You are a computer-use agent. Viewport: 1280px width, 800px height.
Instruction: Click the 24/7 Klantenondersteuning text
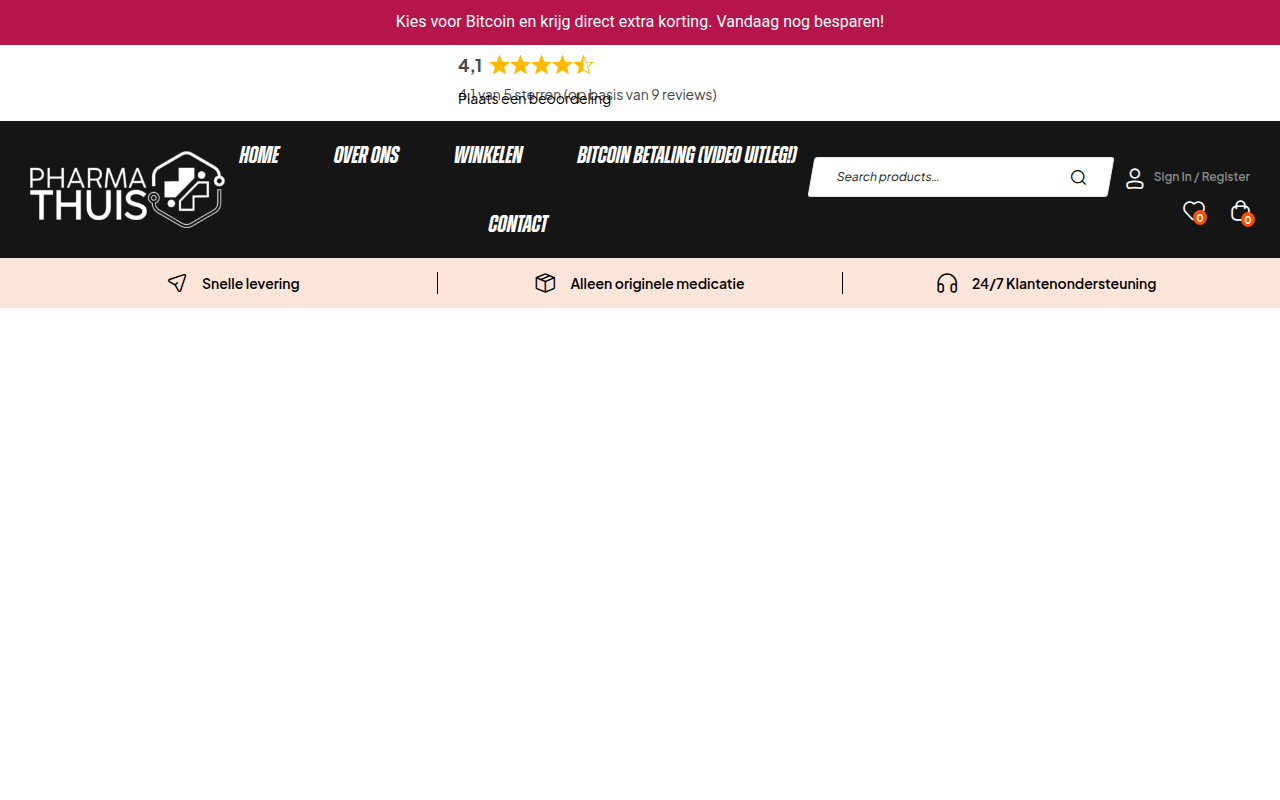click(1064, 284)
